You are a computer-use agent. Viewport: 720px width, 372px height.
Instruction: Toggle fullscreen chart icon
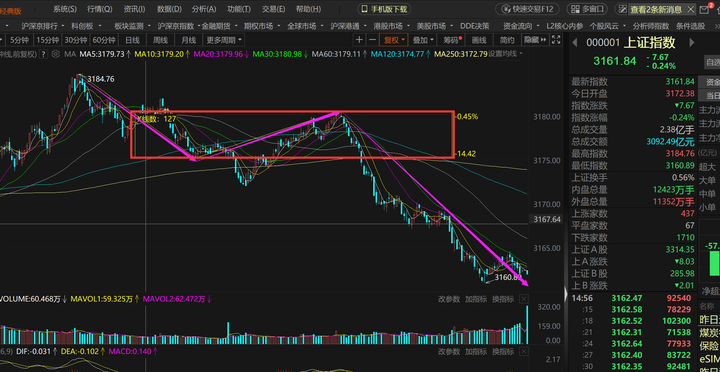pyautogui.click(x=556, y=40)
